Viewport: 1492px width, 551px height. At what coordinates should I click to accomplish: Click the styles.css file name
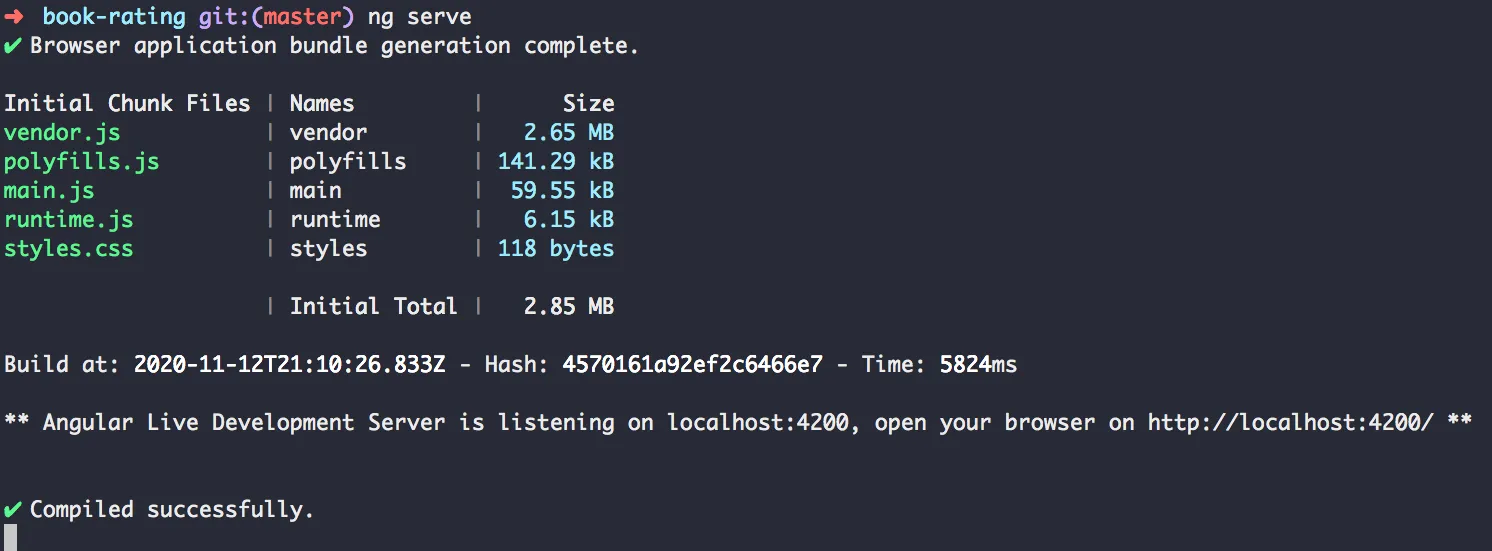point(68,248)
